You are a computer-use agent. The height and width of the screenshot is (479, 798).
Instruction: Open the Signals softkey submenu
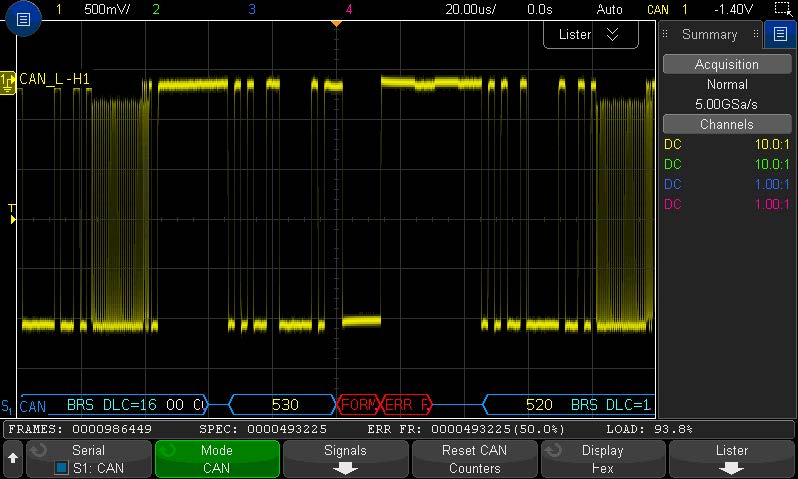click(x=345, y=459)
